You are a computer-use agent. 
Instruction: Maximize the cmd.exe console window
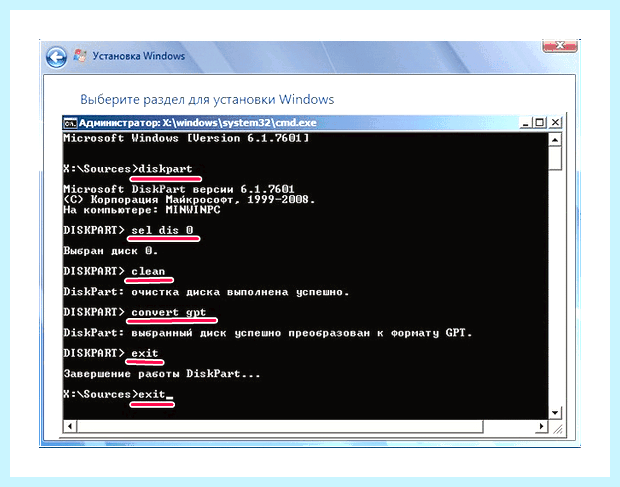[539, 123]
